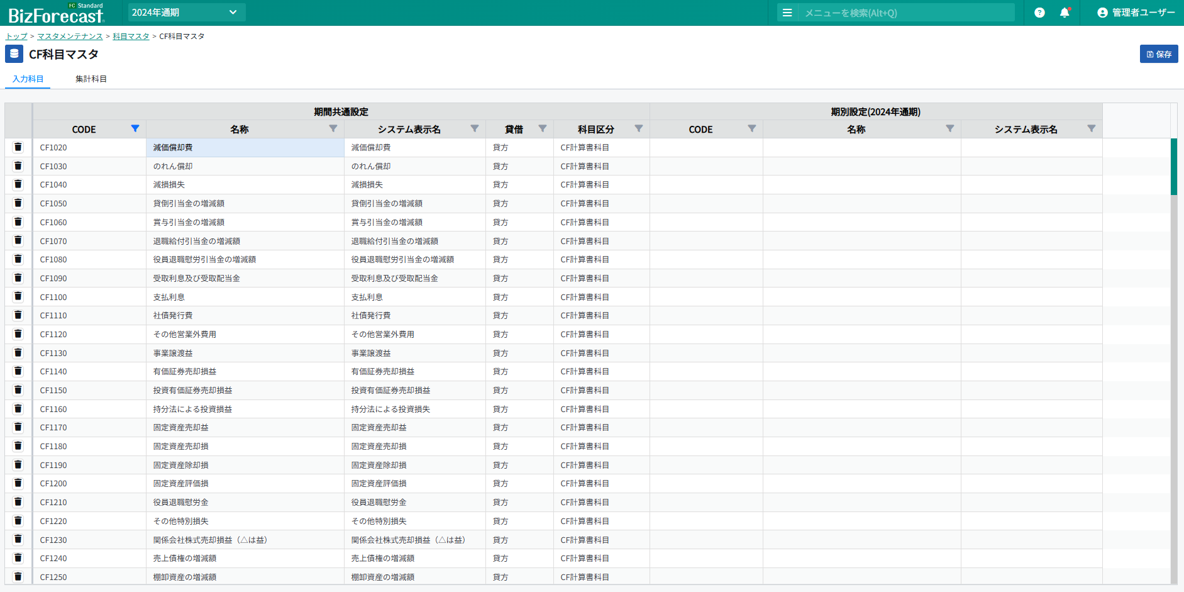The image size is (1184, 592).
Task: Remove row CF1250 with trash icon
Action: coord(18,577)
